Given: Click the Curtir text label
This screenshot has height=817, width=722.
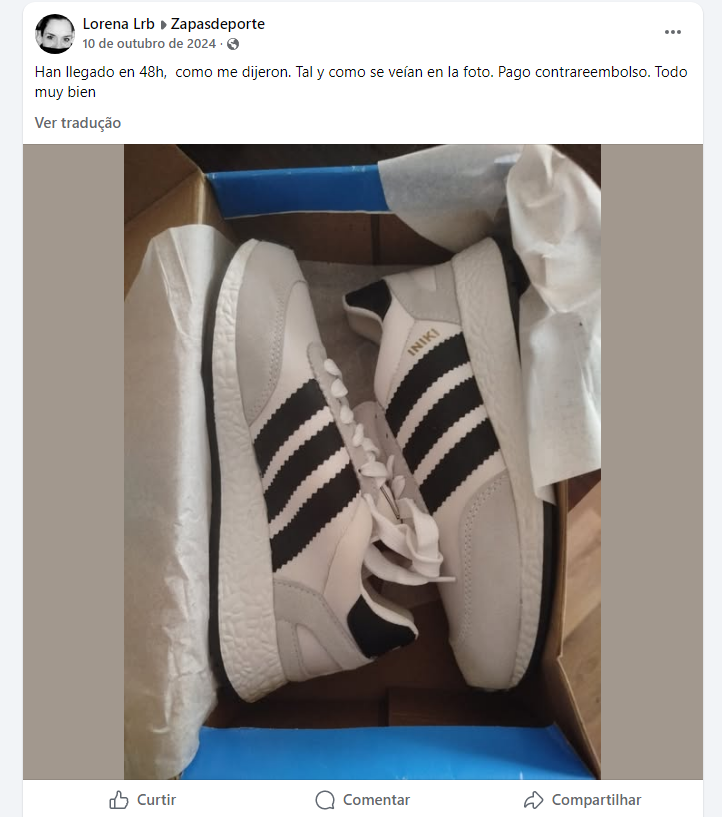Looking at the screenshot, I should 156,800.
